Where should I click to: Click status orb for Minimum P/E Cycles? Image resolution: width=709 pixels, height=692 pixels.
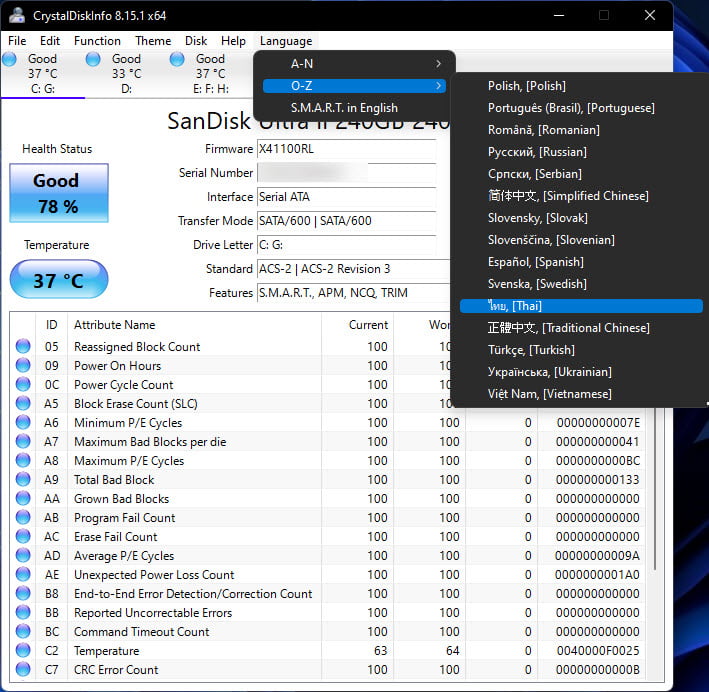point(23,422)
